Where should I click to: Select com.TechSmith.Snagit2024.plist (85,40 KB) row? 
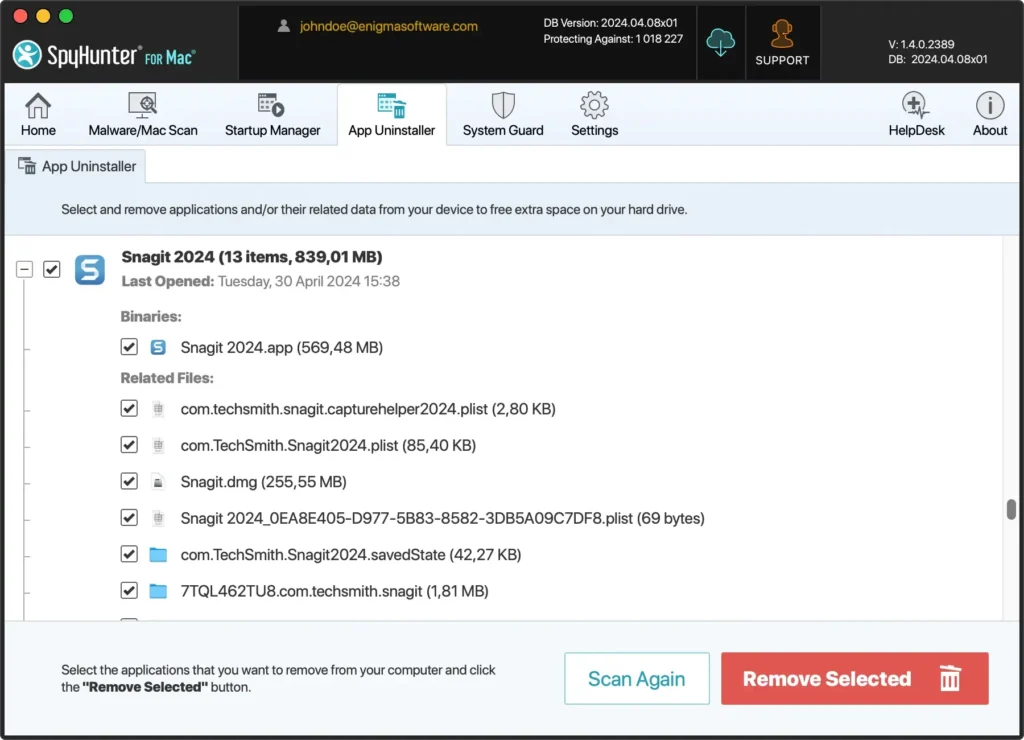coord(328,445)
